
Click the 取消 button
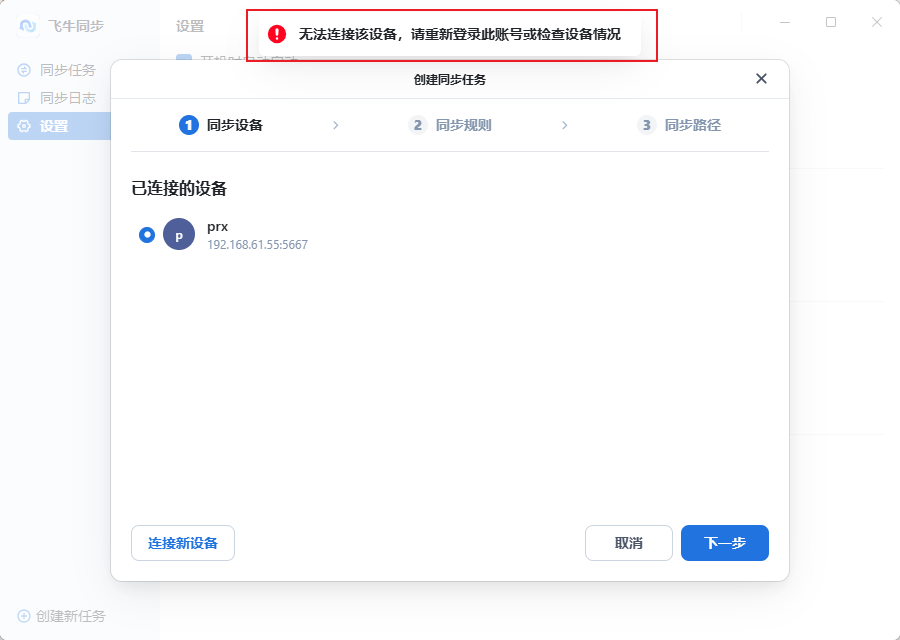click(x=629, y=543)
